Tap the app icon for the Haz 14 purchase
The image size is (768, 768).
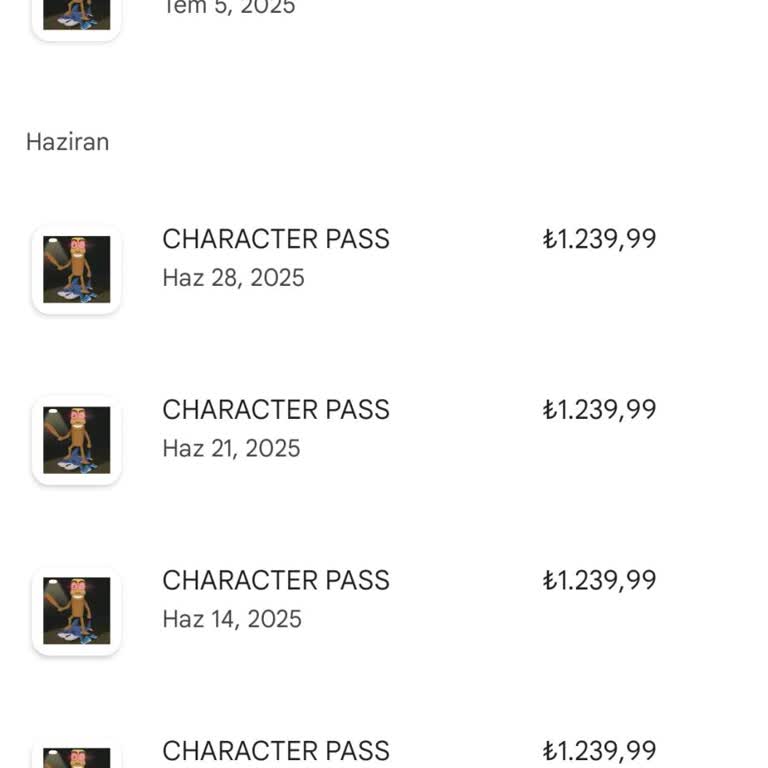[x=77, y=611]
